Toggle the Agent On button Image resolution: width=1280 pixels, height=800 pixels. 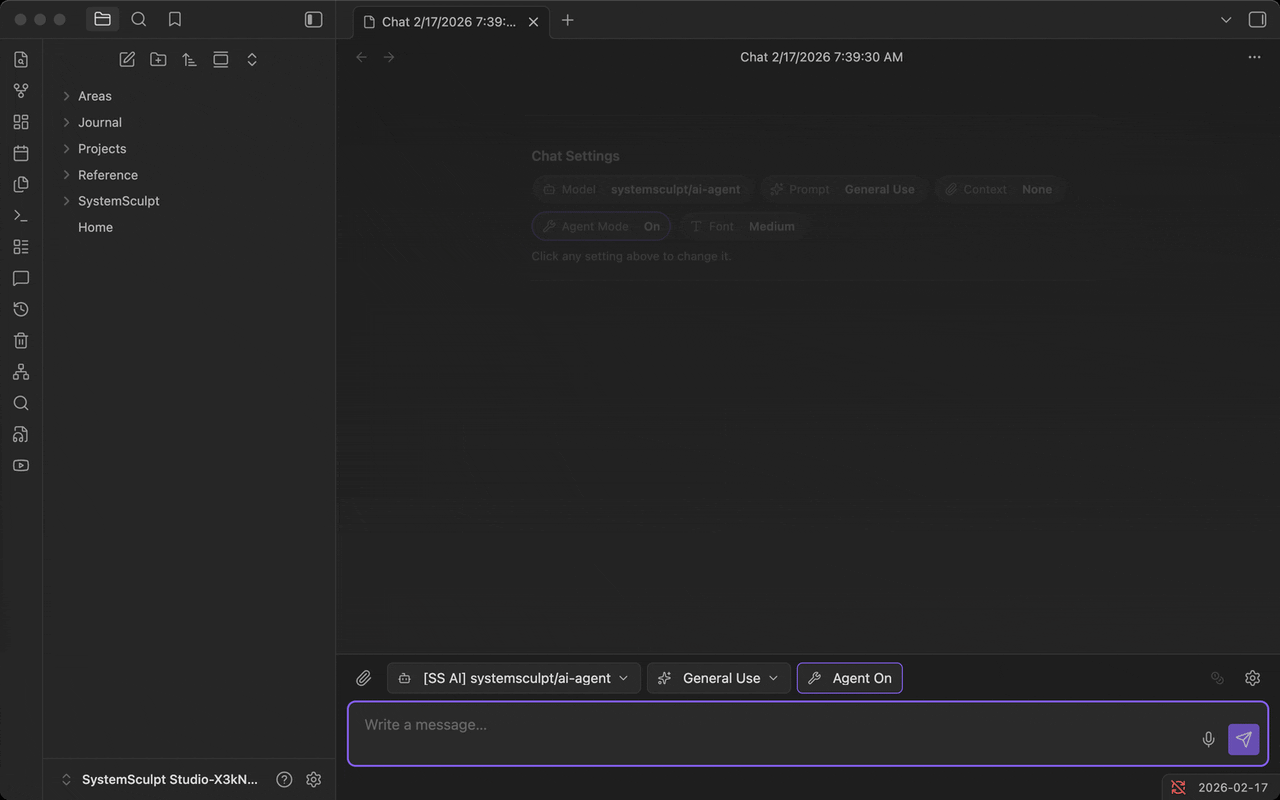coord(849,678)
